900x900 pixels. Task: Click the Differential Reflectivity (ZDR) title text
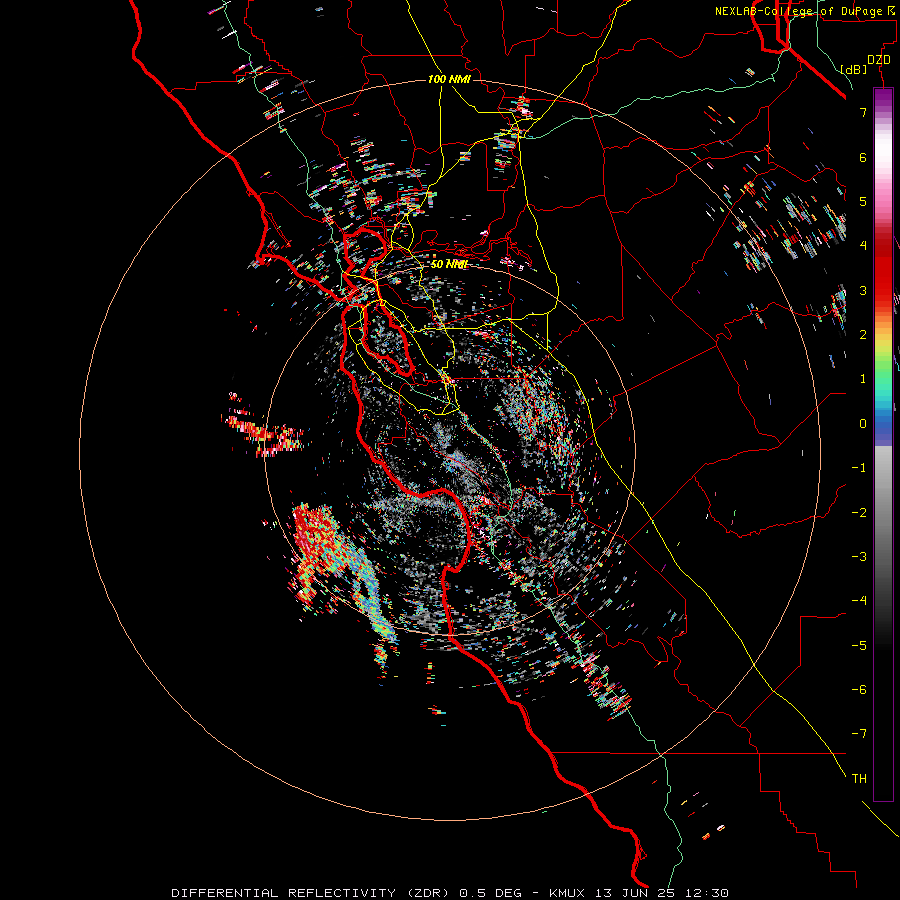[312, 893]
